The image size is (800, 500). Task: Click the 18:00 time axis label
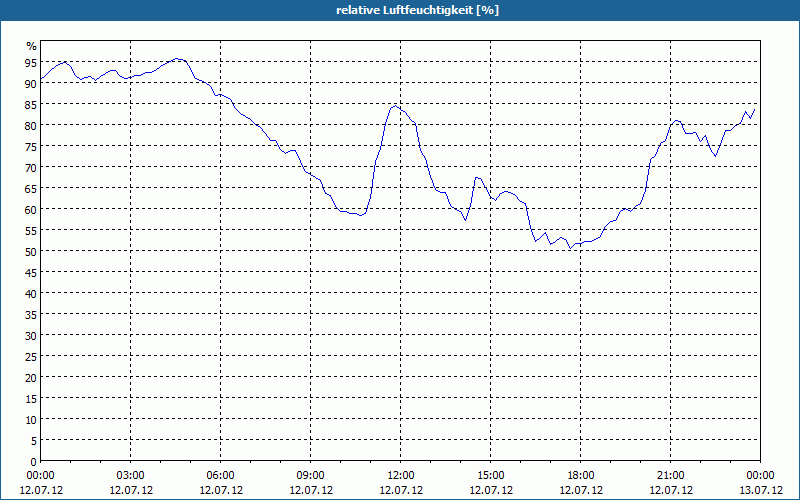pyautogui.click(x=581, y=476)
